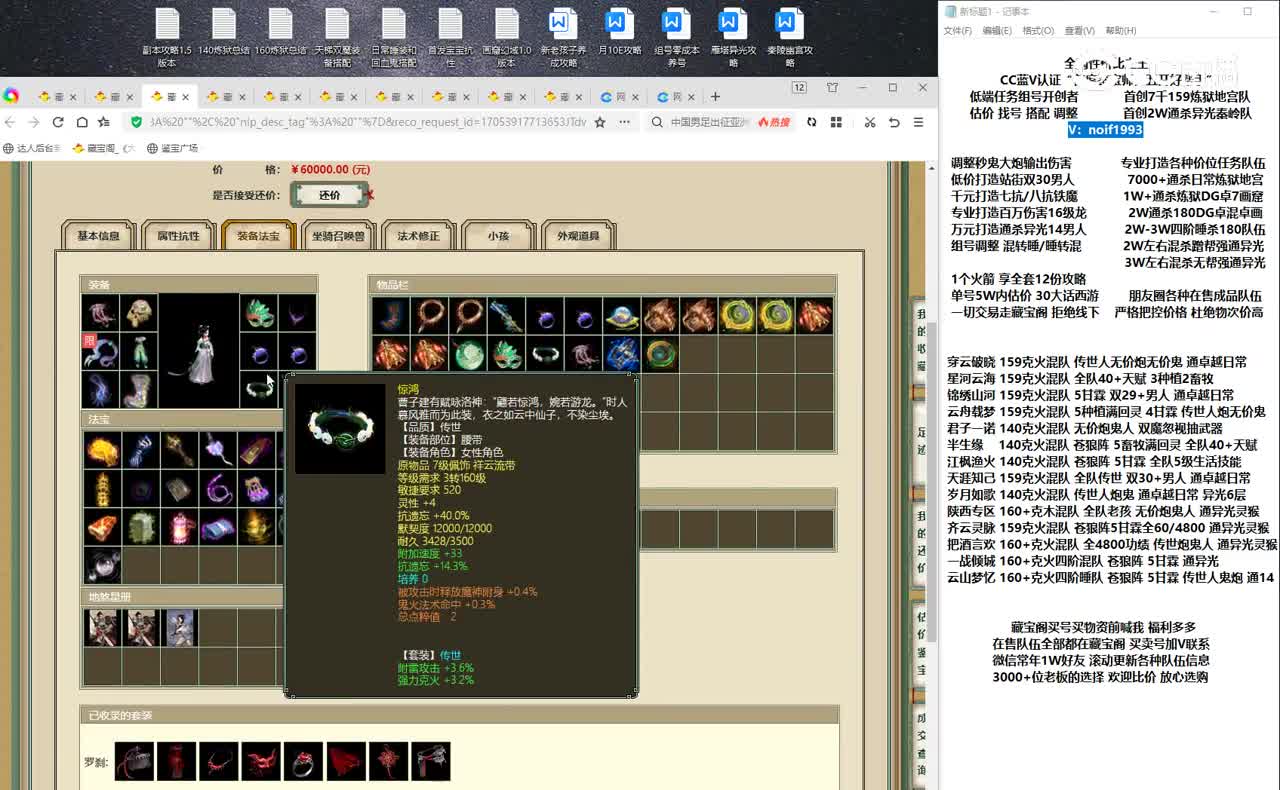This screenshot has height=790, width=1280.
Task: Open the 雁塔异光攻略 Word document
Action: [733, 37]
